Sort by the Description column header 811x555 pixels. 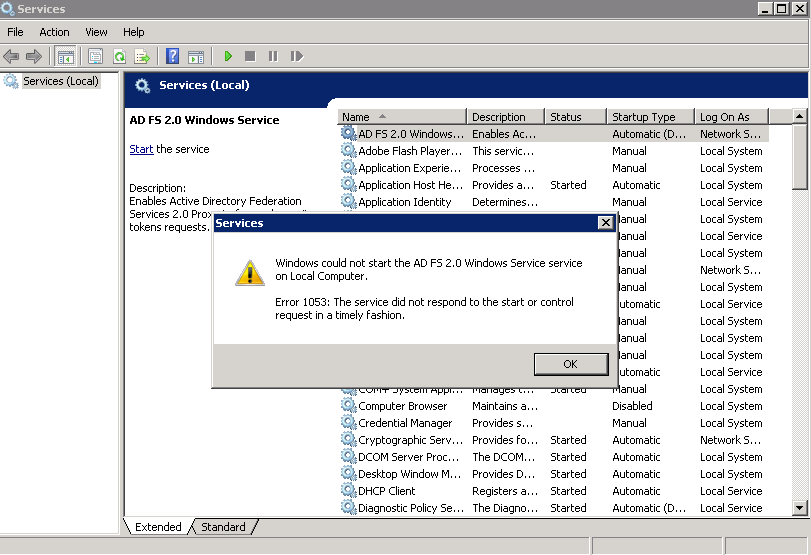pos(505,117)
